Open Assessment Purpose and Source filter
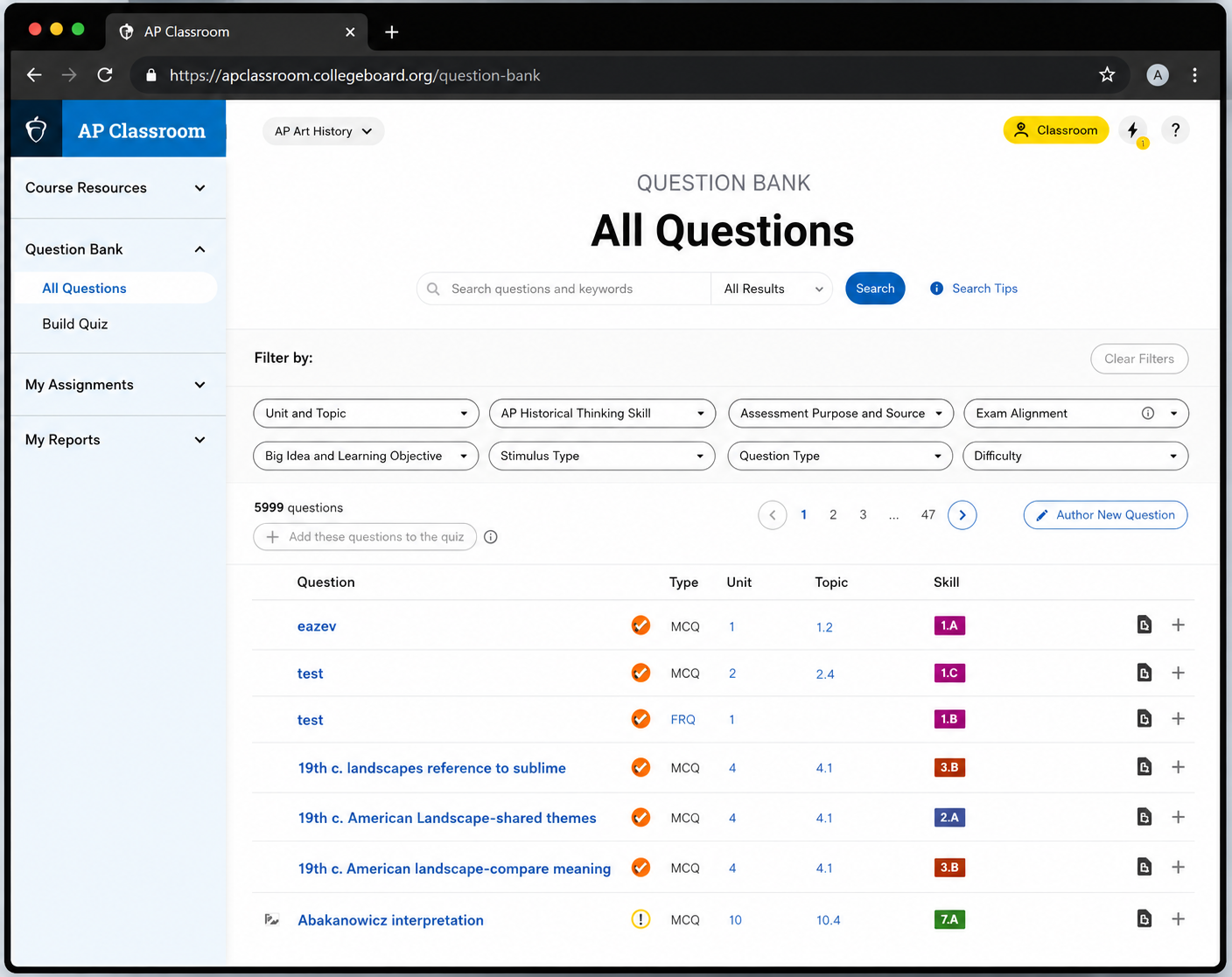Screen dimensions: 1232x977 [x=841, y=414]
